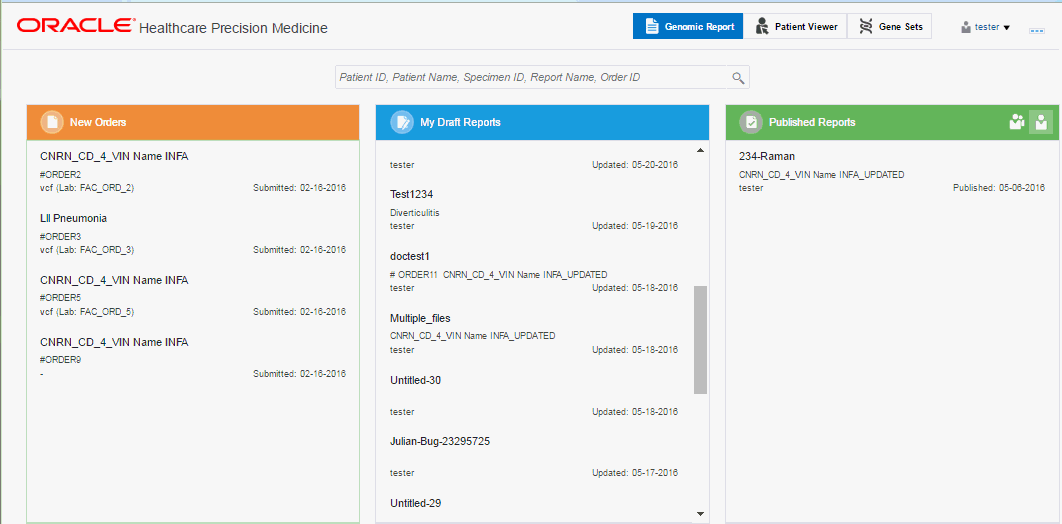Click the Diverticulitis label under Test1234
The height and width of the screenshot is (524, 1062).
coord(415,213)
